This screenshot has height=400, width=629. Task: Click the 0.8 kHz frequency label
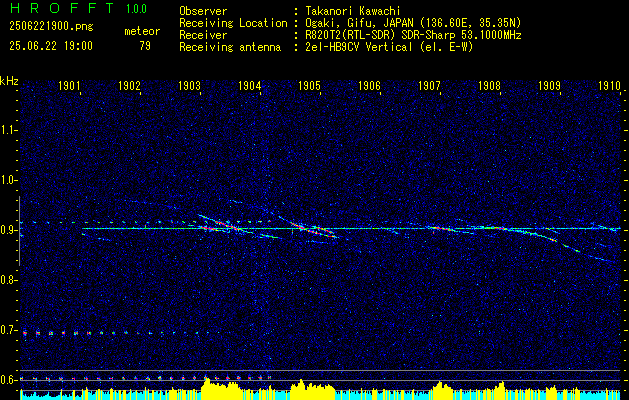coord(8,280)
